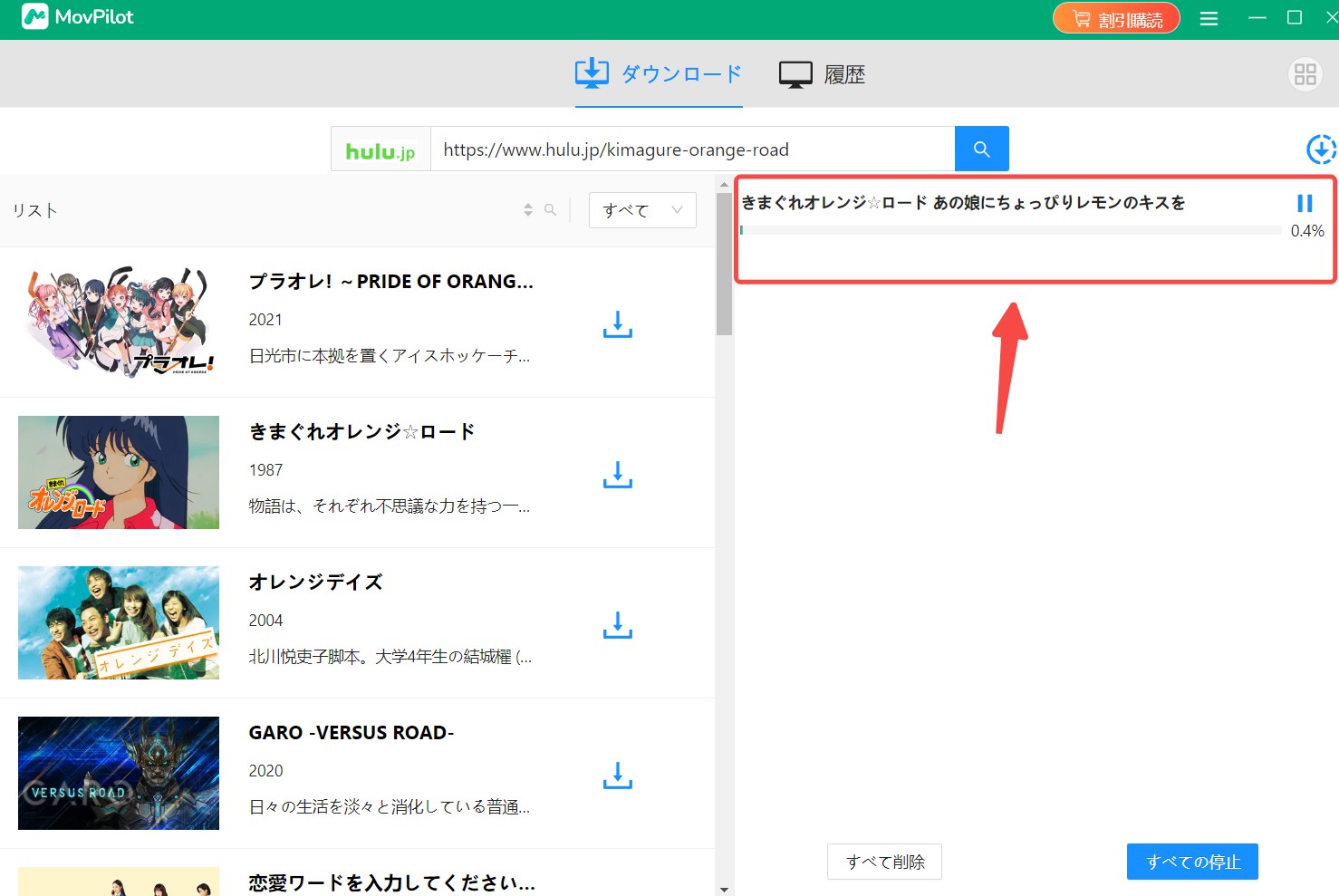Maximize the MovPilot window

coord(1295,18)
